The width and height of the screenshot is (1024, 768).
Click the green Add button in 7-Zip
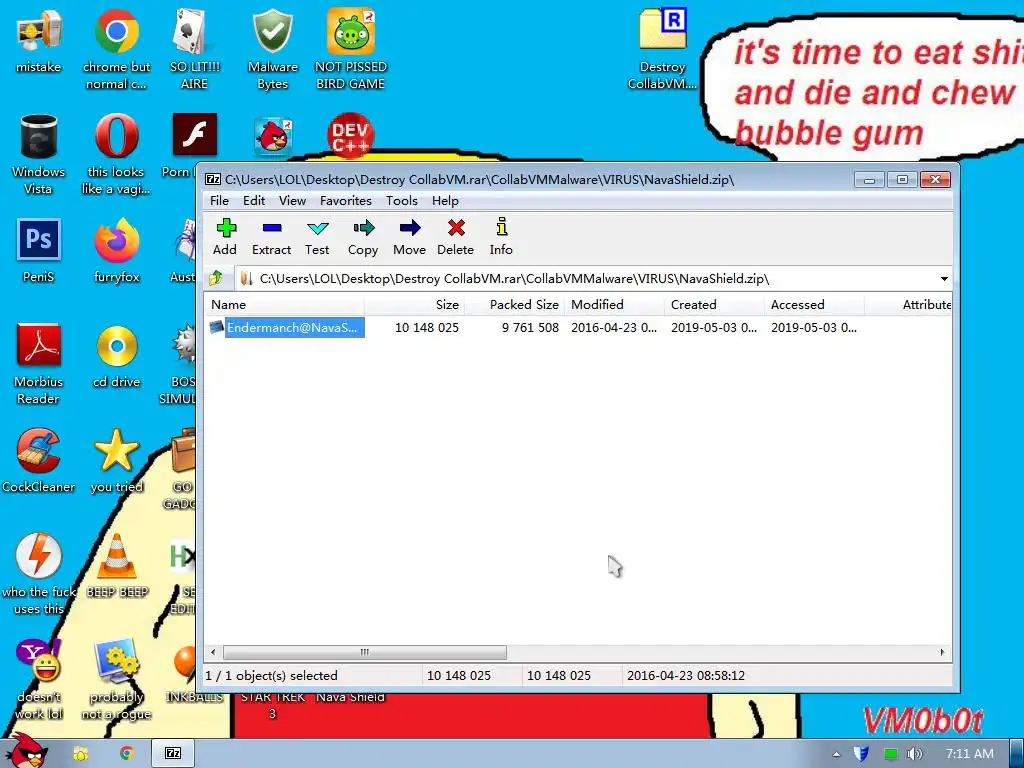pyautogui.click(x=225, y=236)
